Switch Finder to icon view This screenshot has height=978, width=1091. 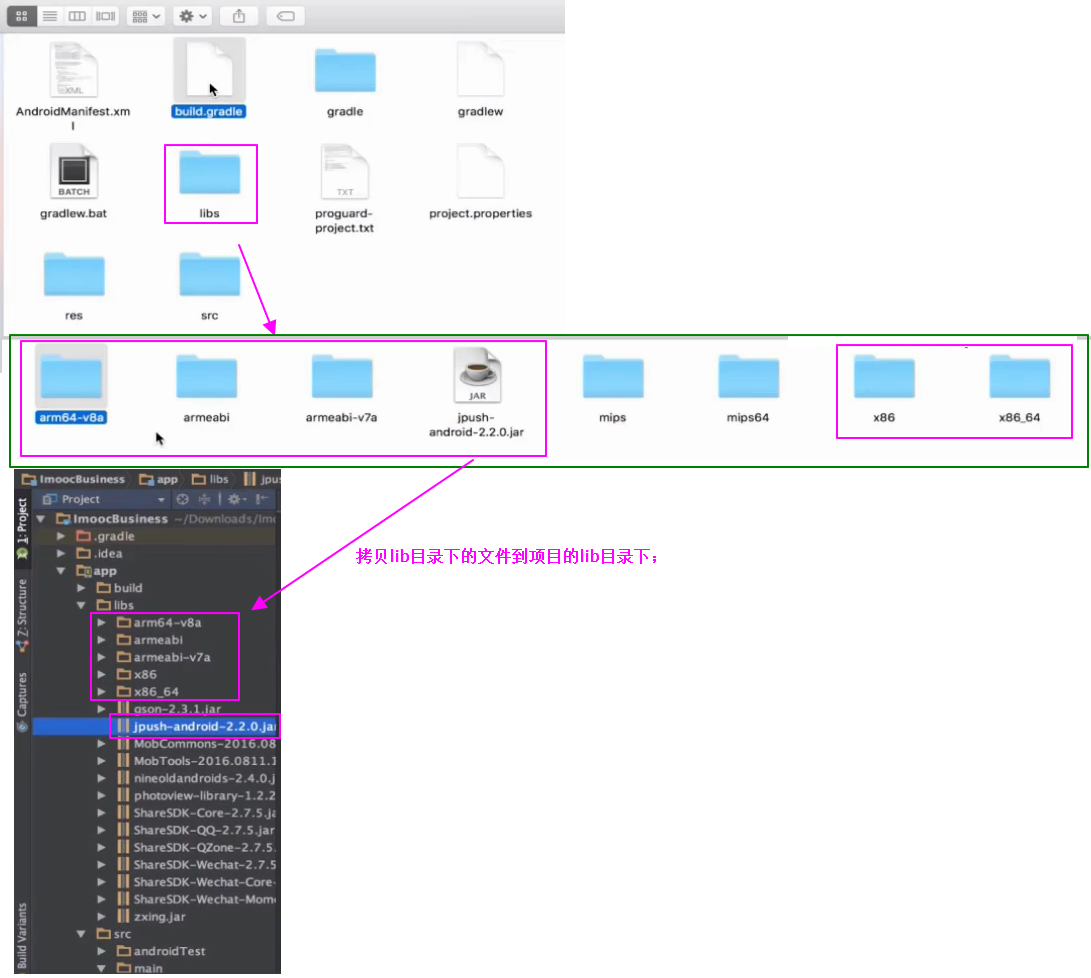point(22,16)
